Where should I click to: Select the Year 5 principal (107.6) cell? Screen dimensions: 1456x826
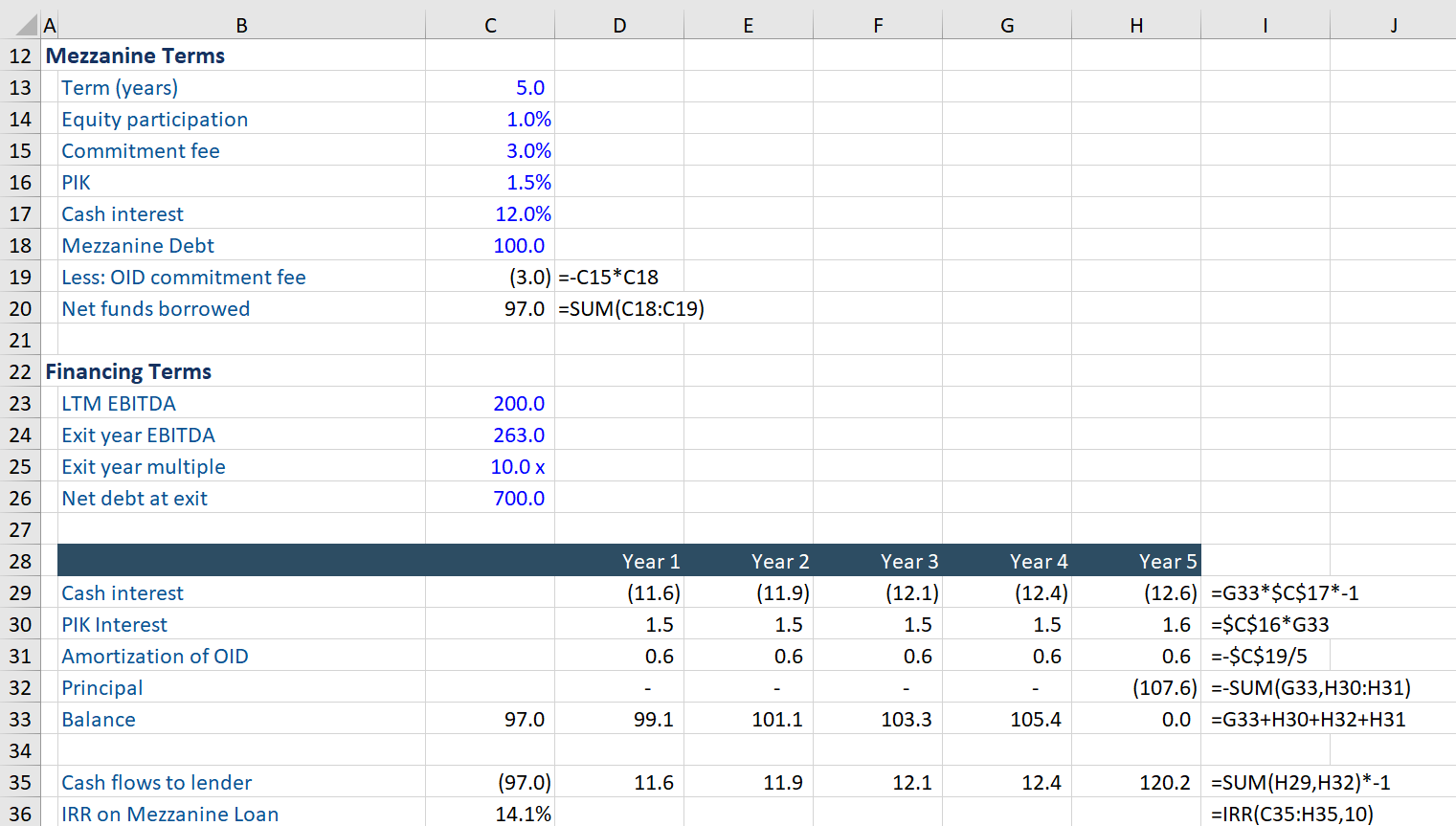coord(1164,688)
